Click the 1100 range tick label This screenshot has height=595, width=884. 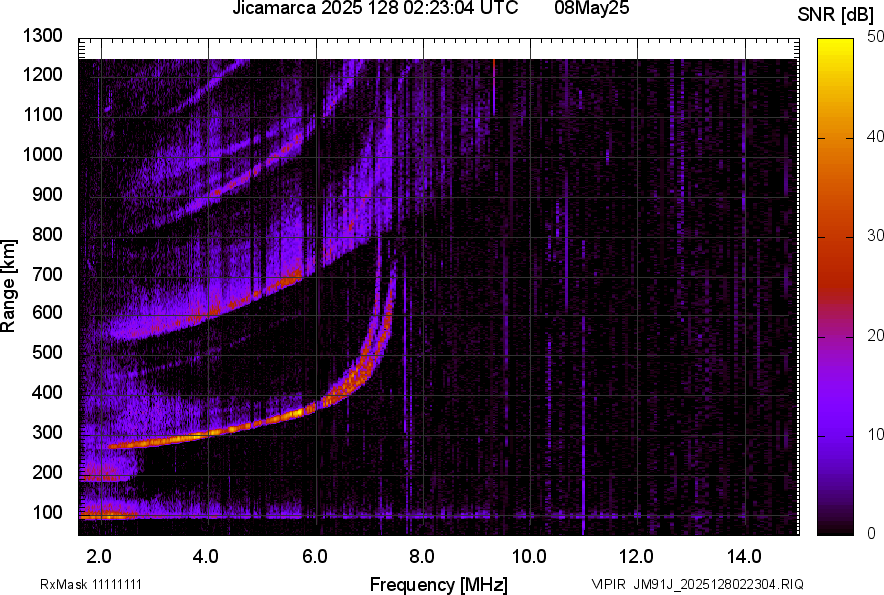click(42, 114)
